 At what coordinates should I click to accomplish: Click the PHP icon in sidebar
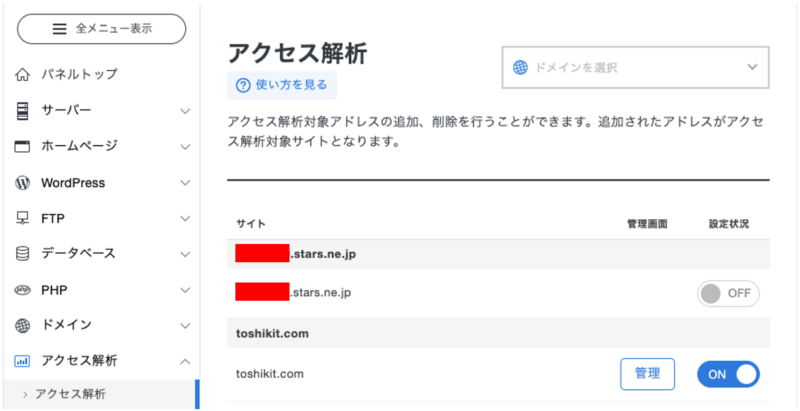click(x=22, y=290)
